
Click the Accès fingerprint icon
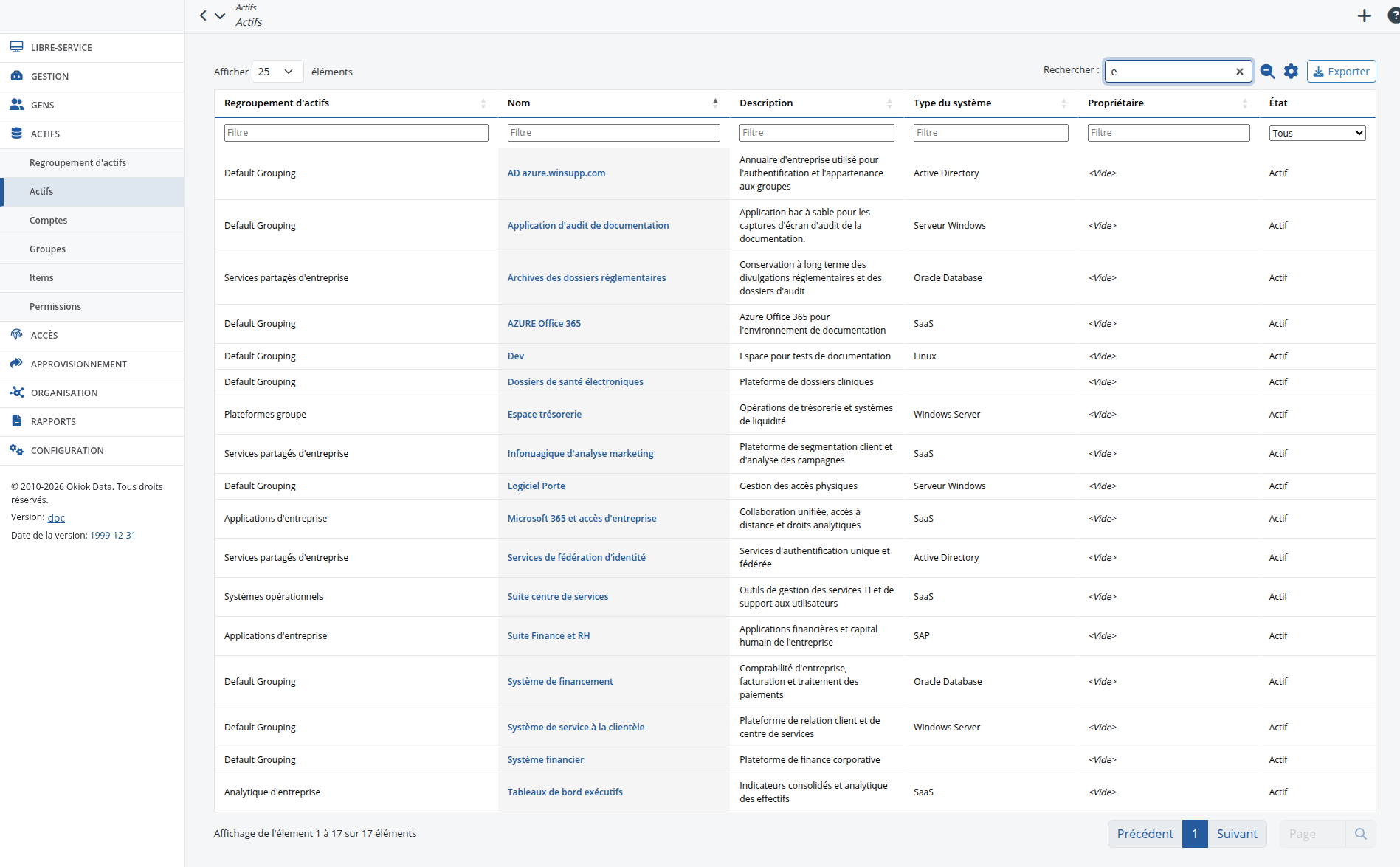coord(16,335)
